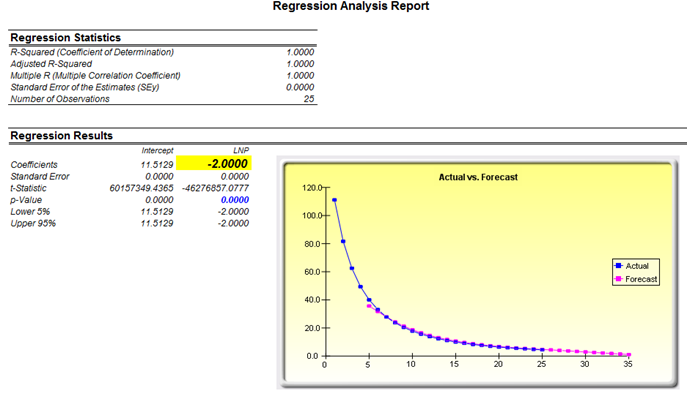Click the t-Statistic value 60157349.4365

tap(141, 188)
